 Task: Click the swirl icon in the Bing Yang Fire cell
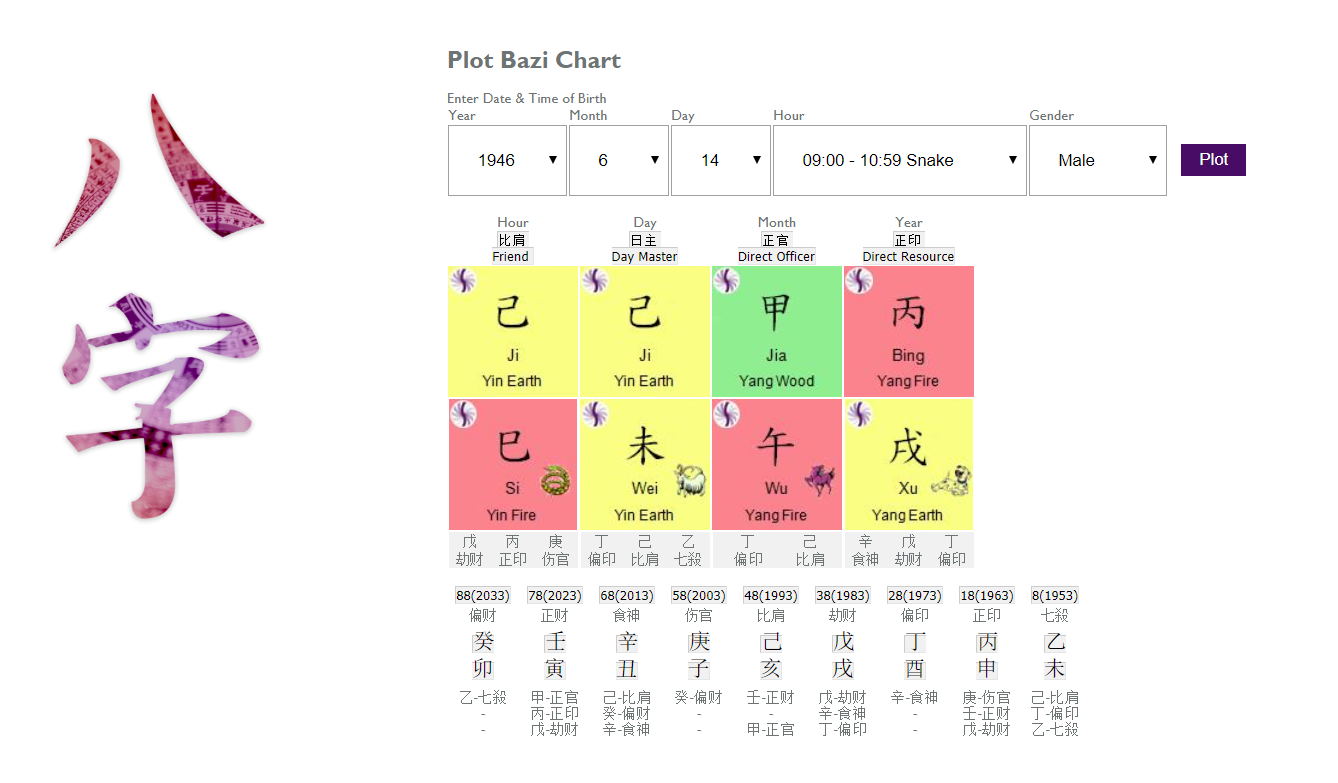859,281
